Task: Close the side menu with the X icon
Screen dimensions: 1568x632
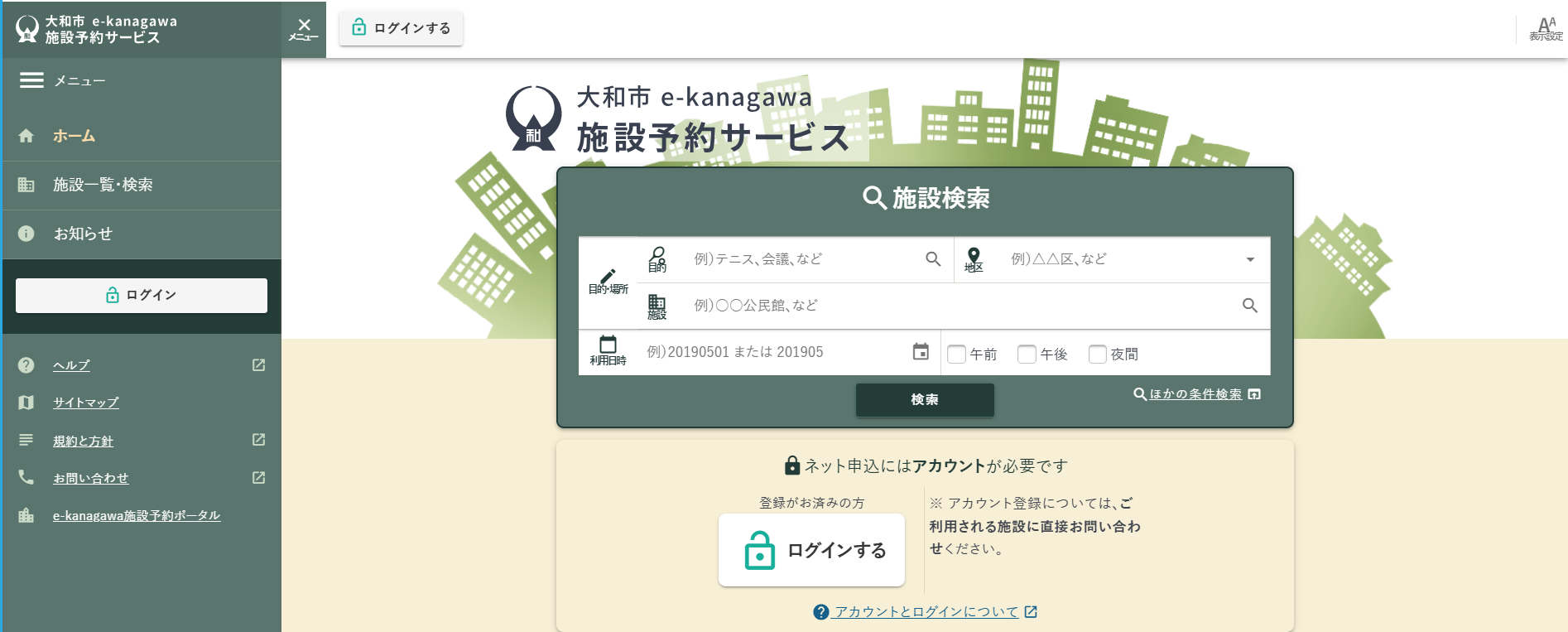Action: pos(304,29)
